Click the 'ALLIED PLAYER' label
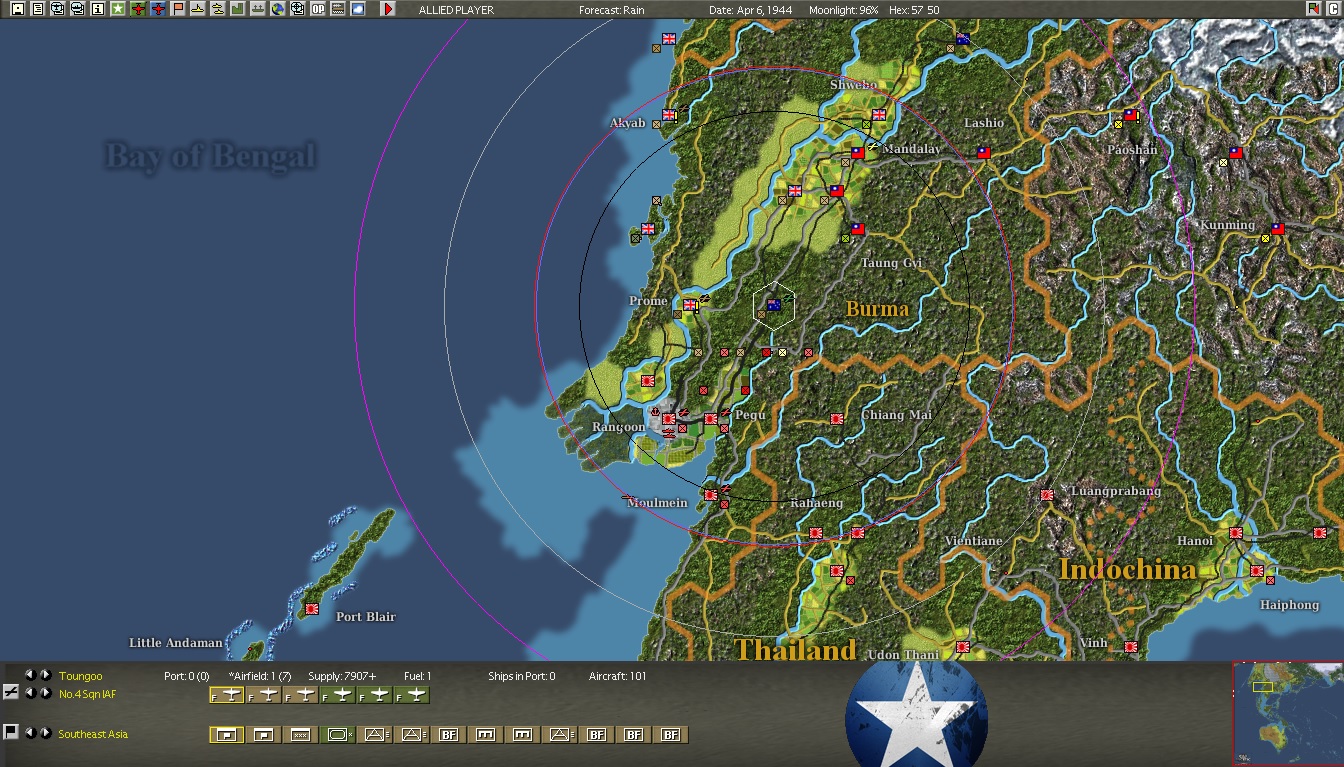The height and width of the screenshot is (767, 1344). click(455, 10)
